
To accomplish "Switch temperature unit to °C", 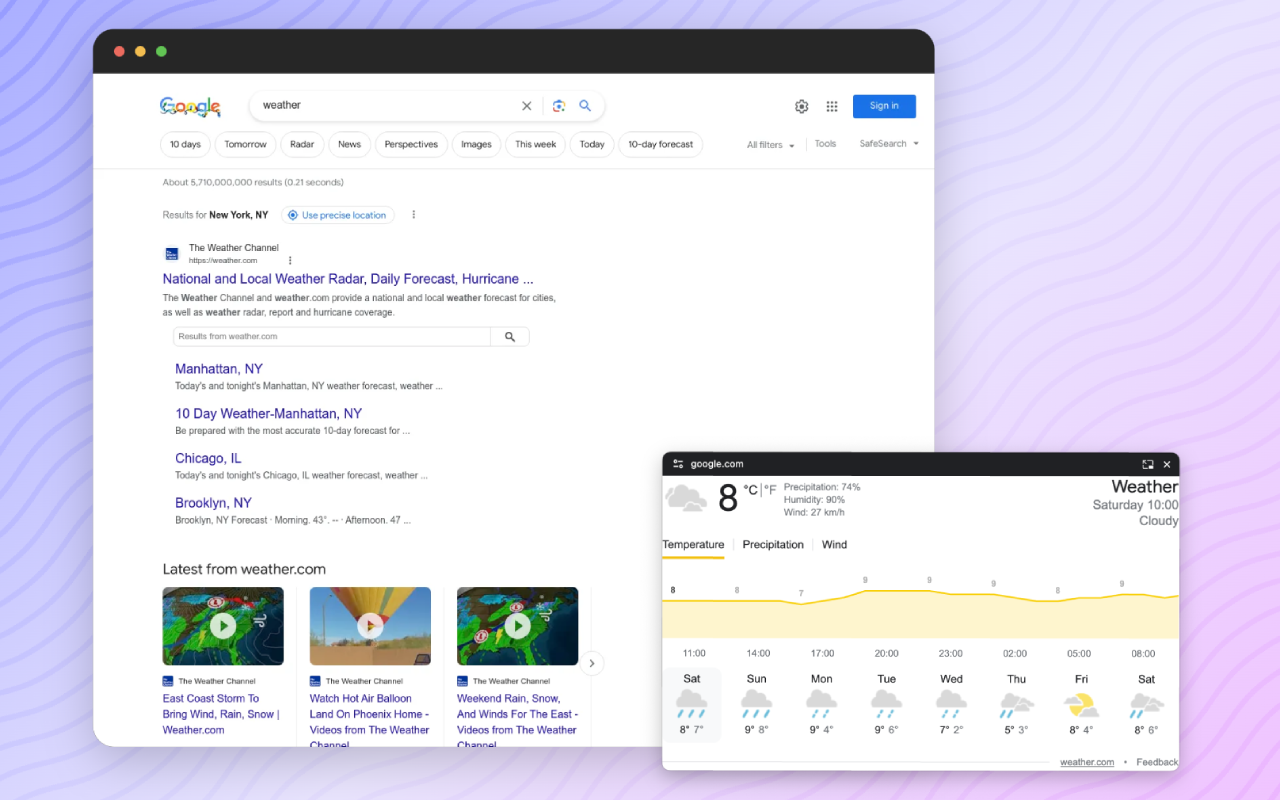I will [x=750, y=490].
